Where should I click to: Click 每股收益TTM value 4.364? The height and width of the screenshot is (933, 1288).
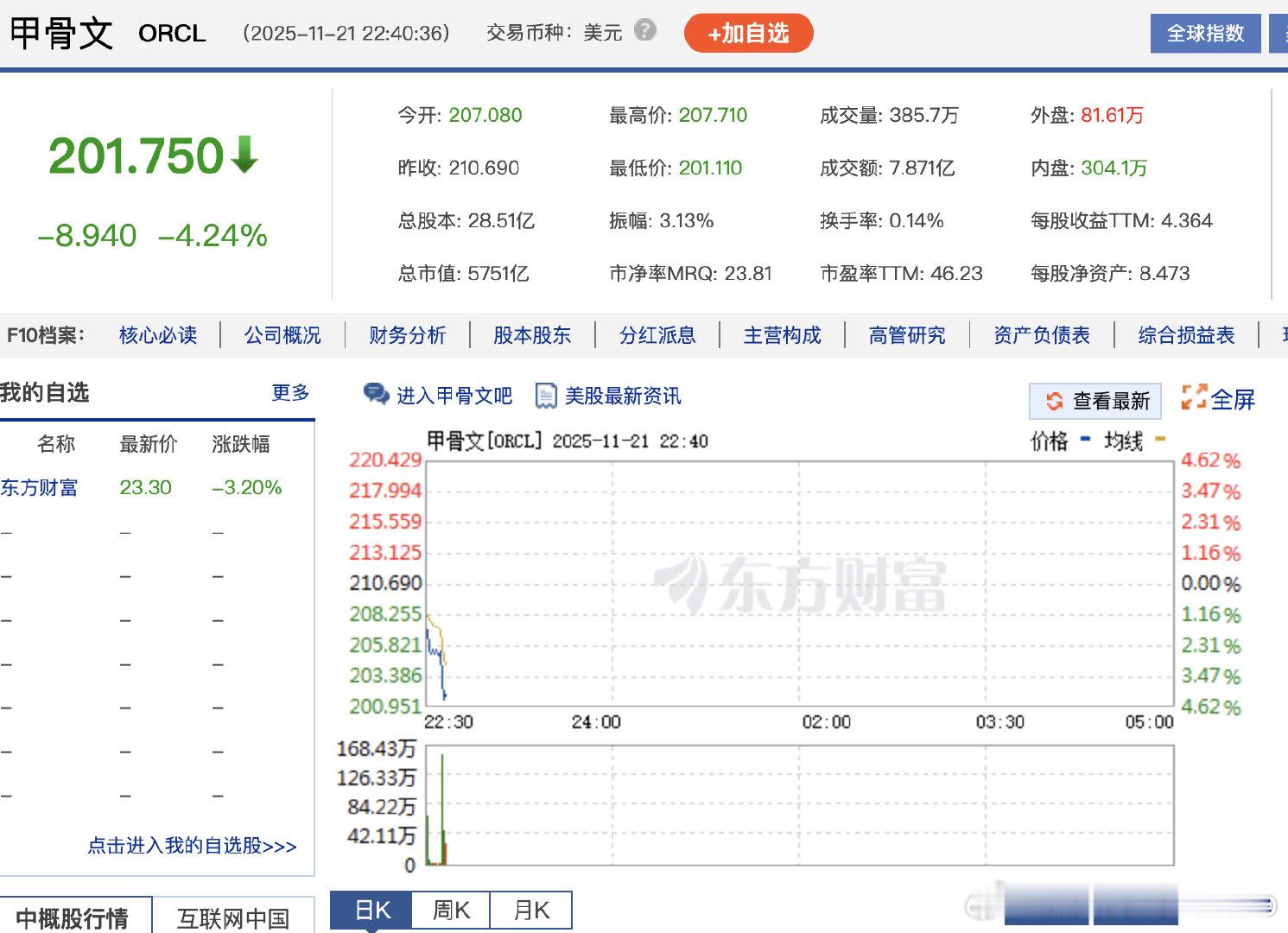click(1187, 220)
